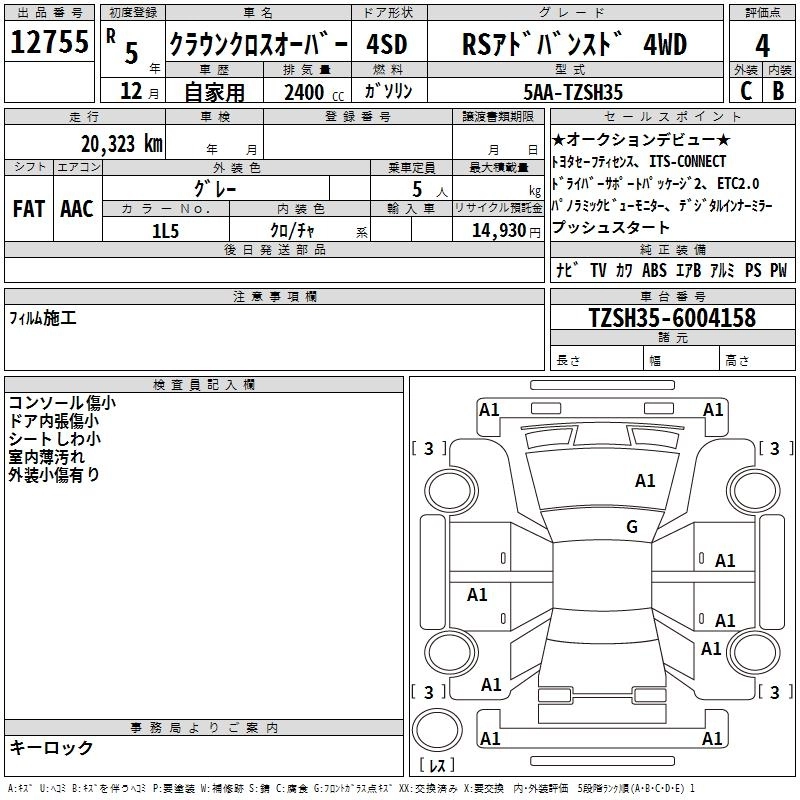Click the interior grade B cell
The width and height of the screenshot is (800, 800).
778,90
